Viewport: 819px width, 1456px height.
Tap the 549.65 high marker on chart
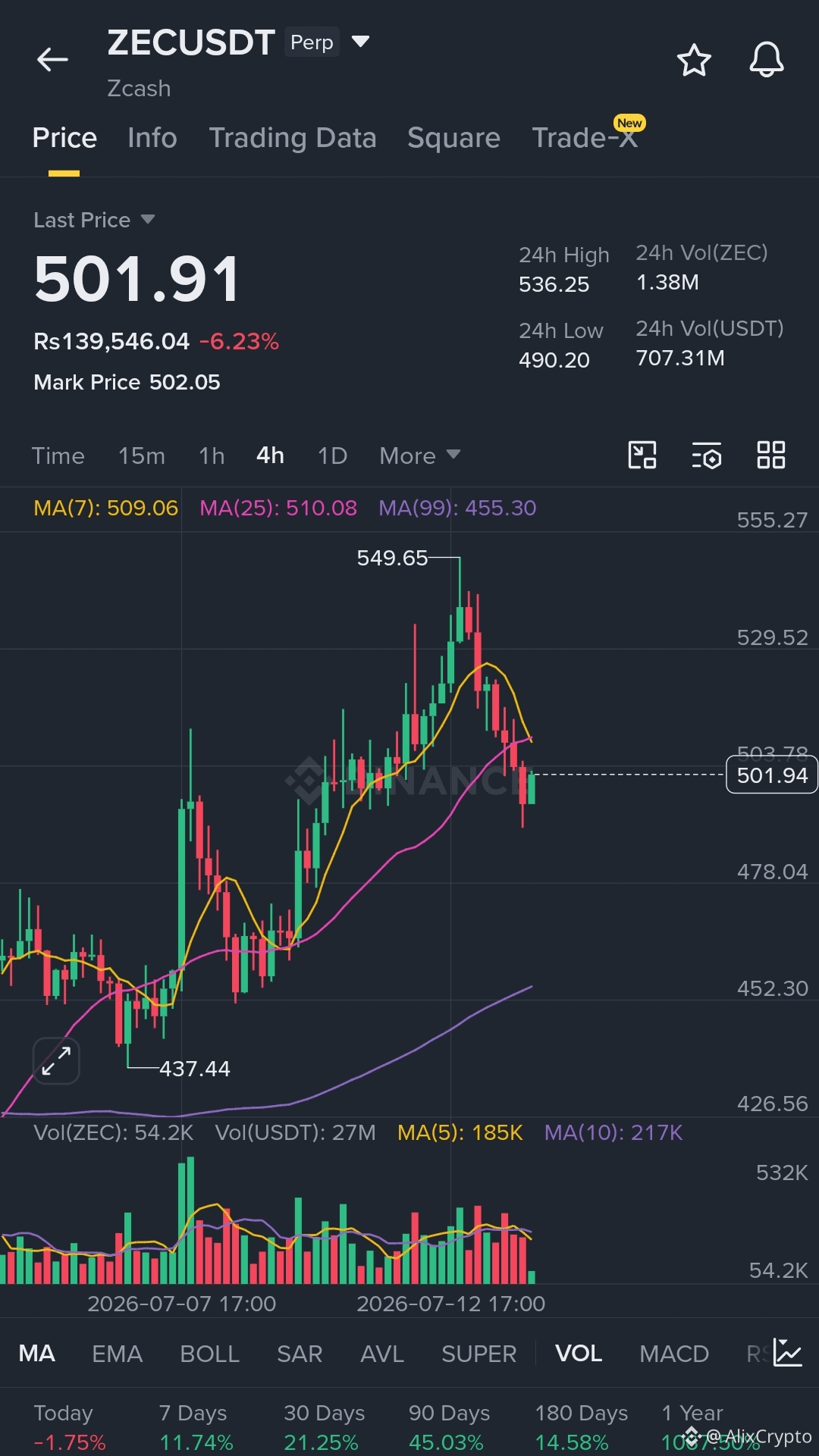pyautogui.click(x=392, y=558)
